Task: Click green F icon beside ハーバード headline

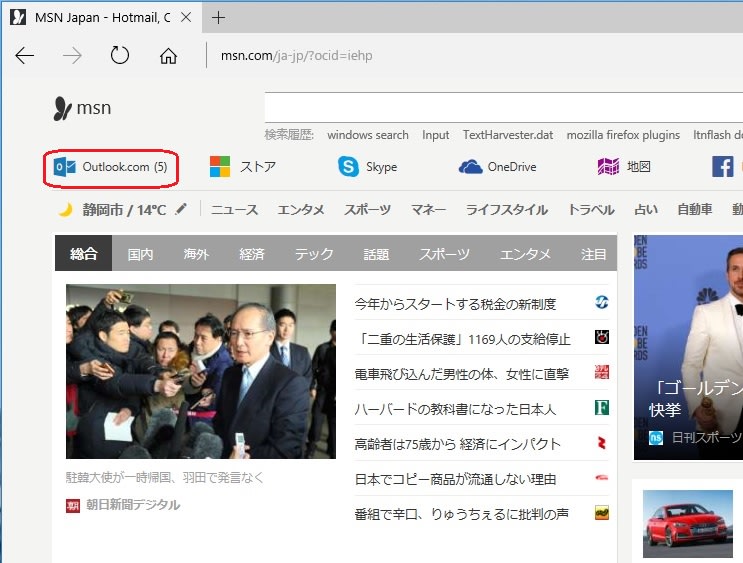Action: pyautogui.click(x=602, y=407)
